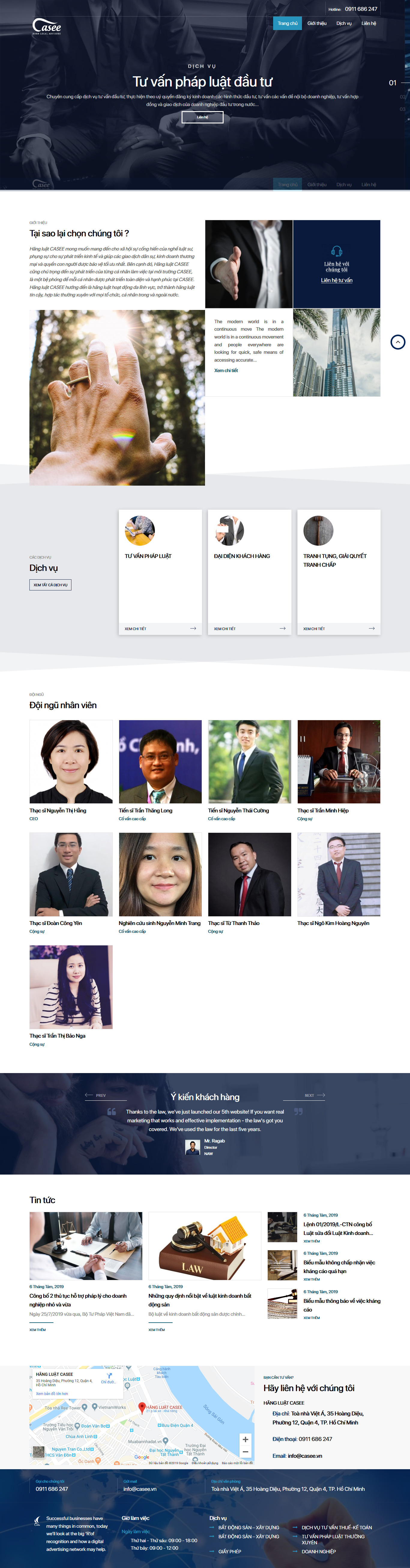Show next testimonial with NEXT arrow
410x1568 pixels.
[315, 1095]
